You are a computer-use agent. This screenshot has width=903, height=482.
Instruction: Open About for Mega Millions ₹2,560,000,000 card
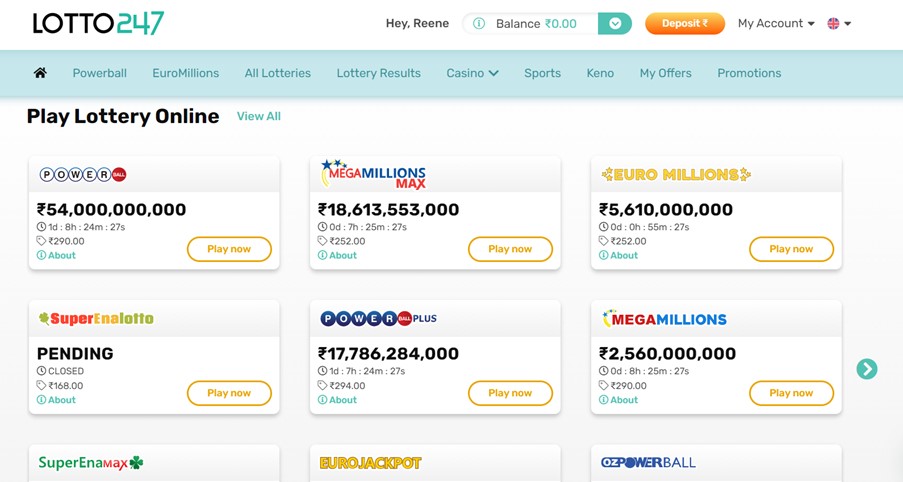pyautogui.click(x=619, y=400)
